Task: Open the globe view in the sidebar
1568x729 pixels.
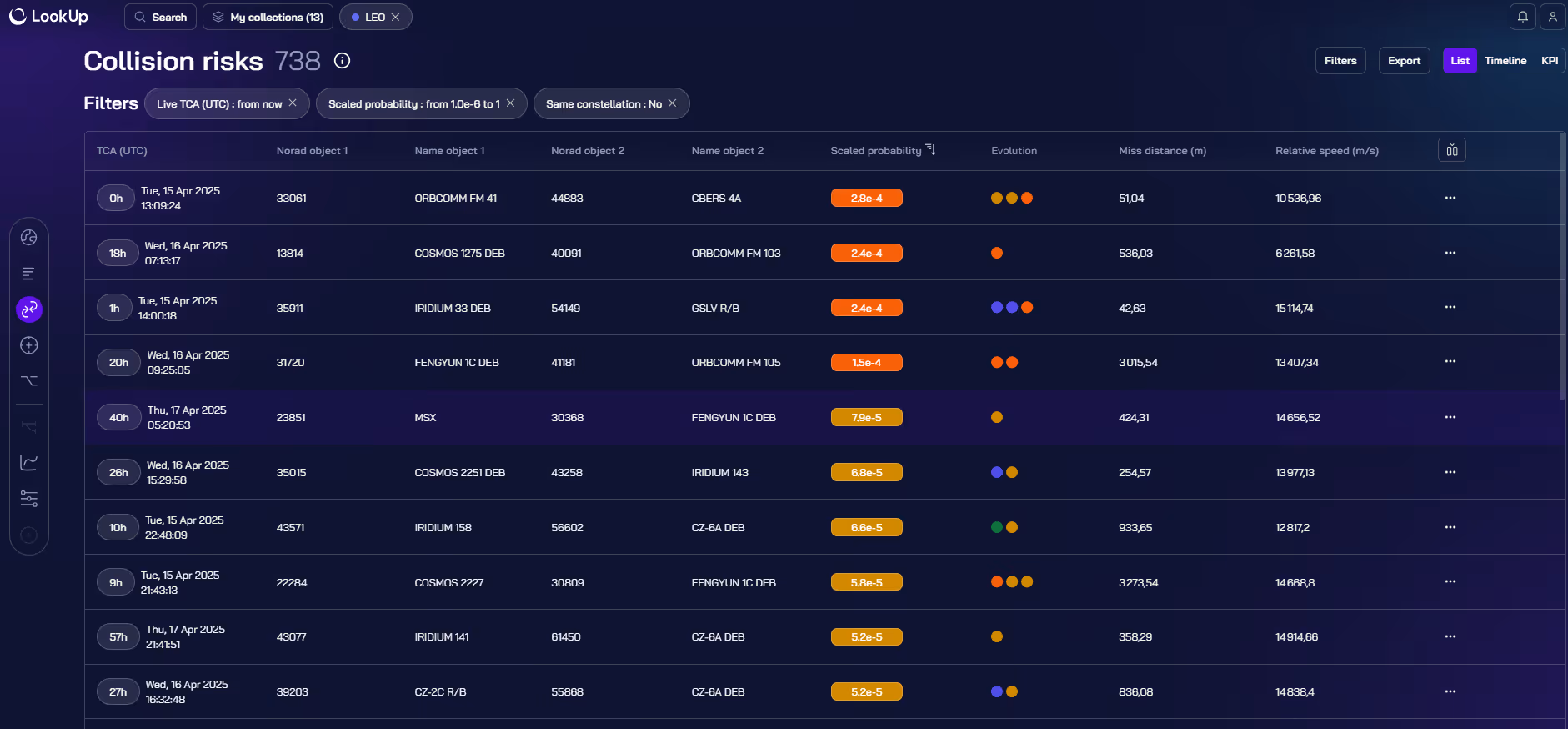Action: tap(29, 237)
